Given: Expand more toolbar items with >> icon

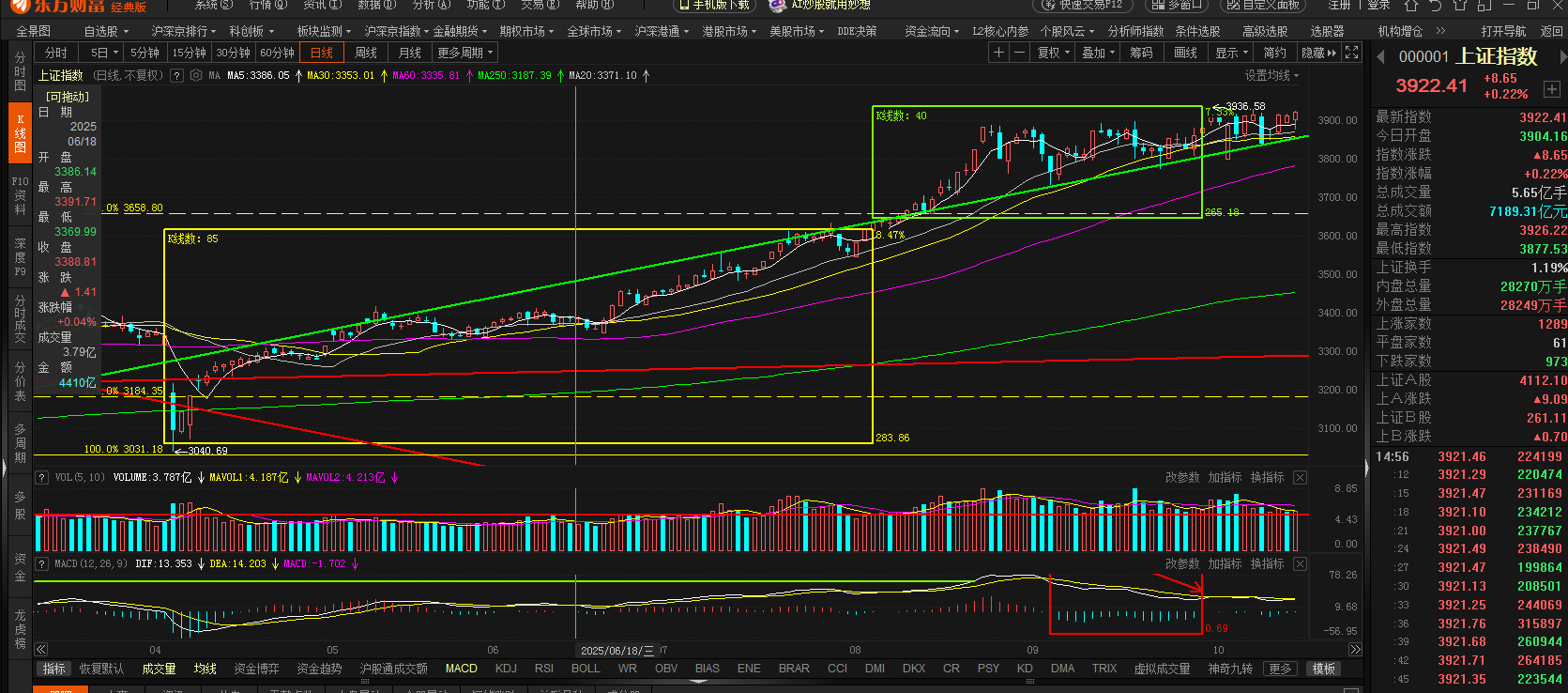Looking at the screenshot, I should pos(1440,31).
